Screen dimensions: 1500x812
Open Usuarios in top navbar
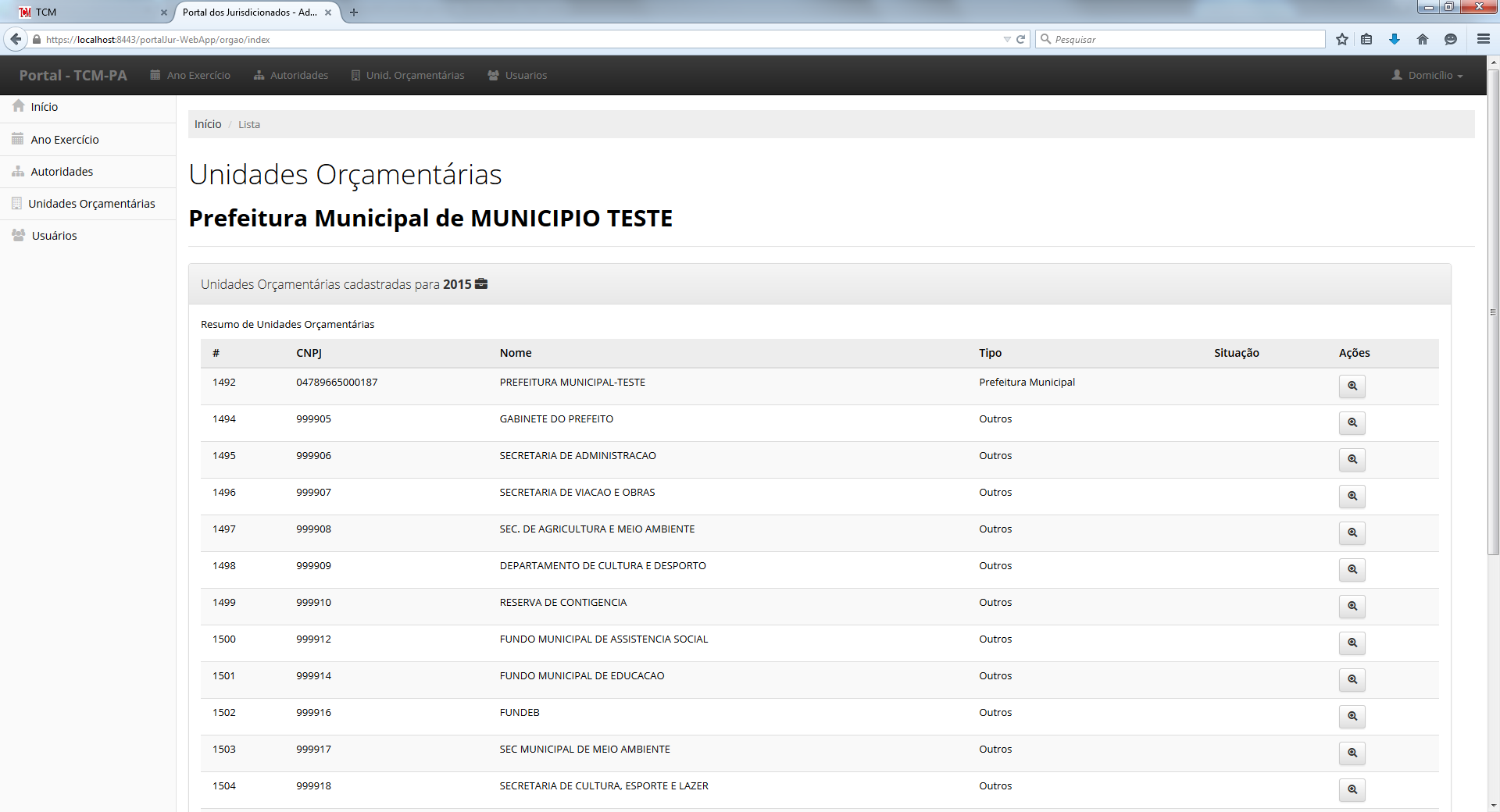(x=517, y=76)
